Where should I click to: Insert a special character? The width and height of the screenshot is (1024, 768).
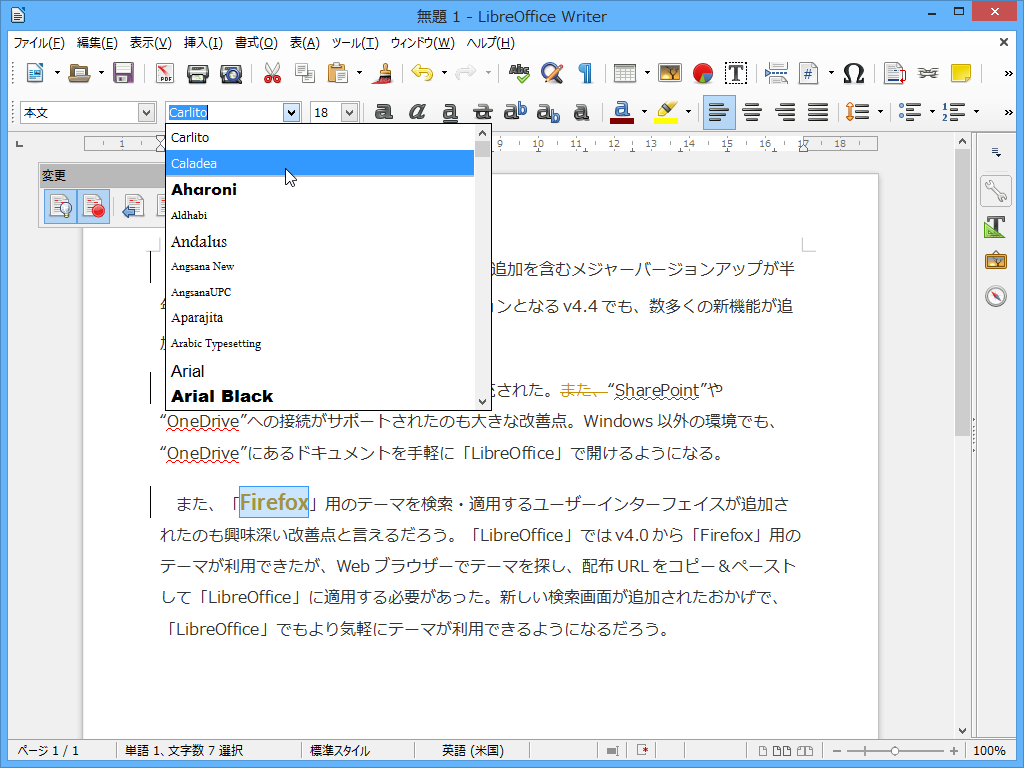[x=855, y=72]
